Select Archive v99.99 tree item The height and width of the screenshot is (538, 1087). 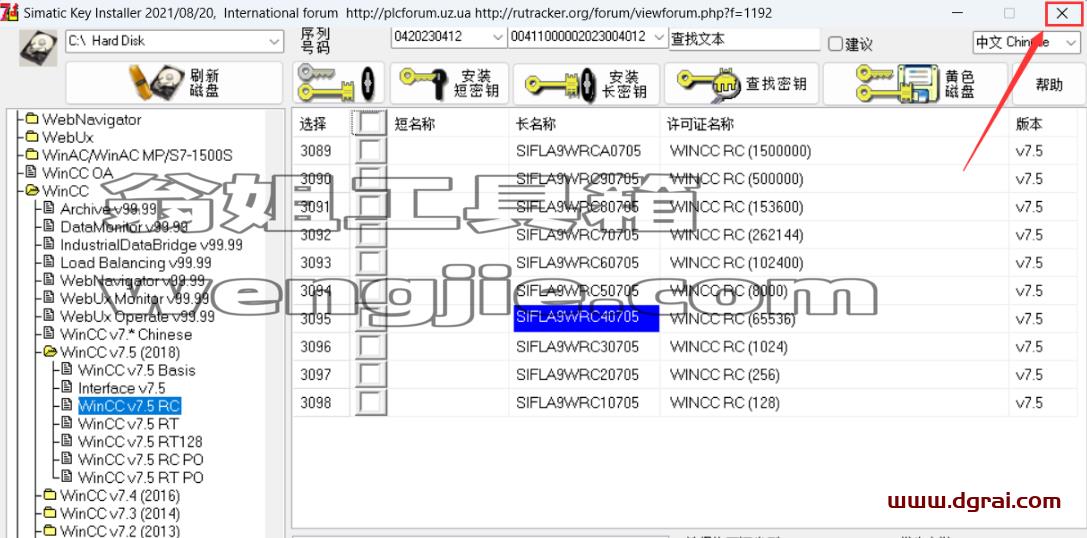(109, 209)
